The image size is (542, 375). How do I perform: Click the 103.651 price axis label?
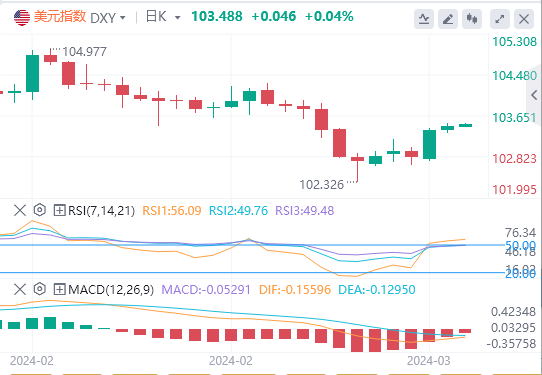coord(515,118)
